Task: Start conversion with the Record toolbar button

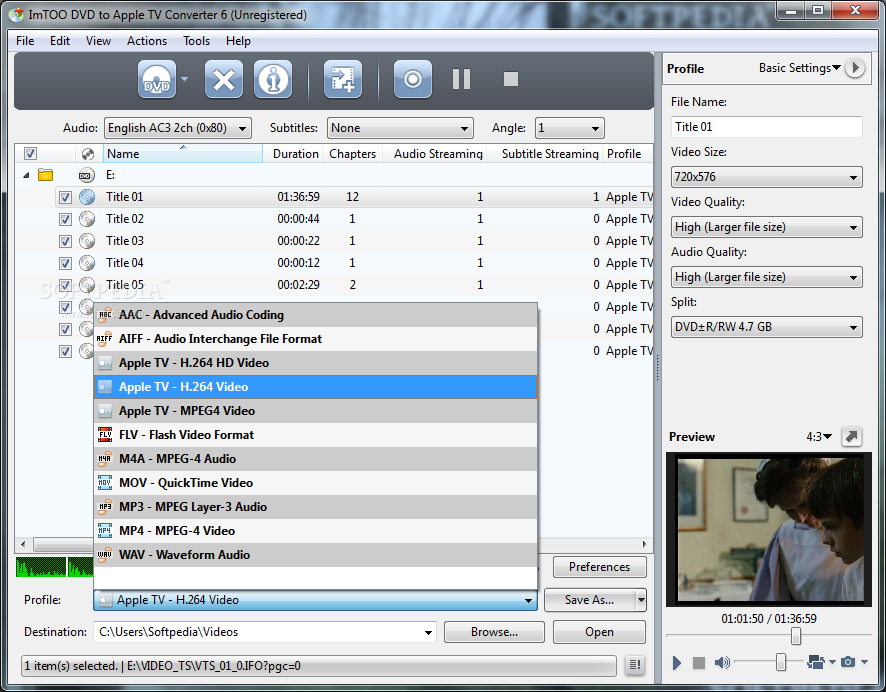Action: tap(412, 79)
